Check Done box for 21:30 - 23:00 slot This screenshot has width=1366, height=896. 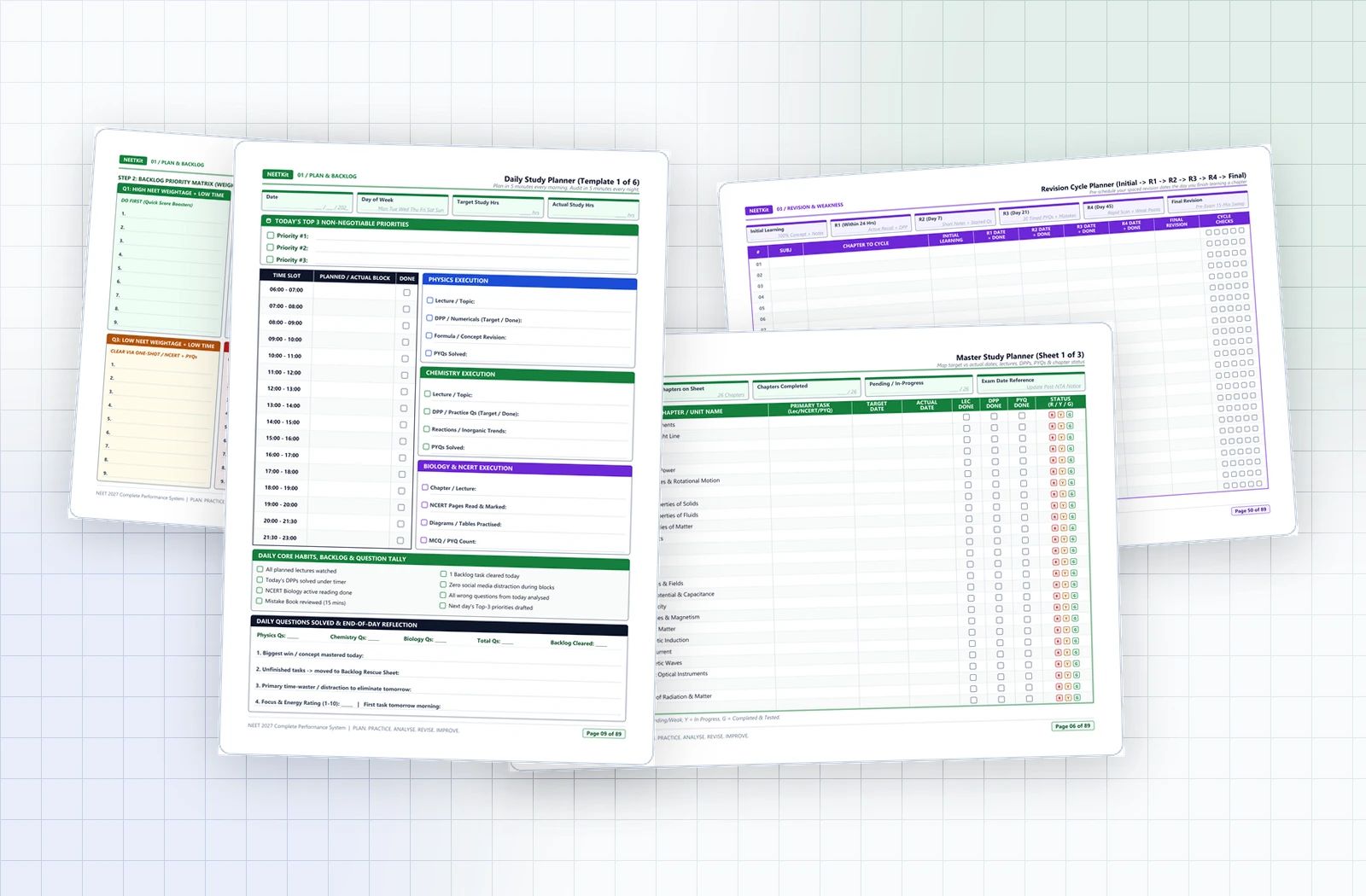pos(400,540)
